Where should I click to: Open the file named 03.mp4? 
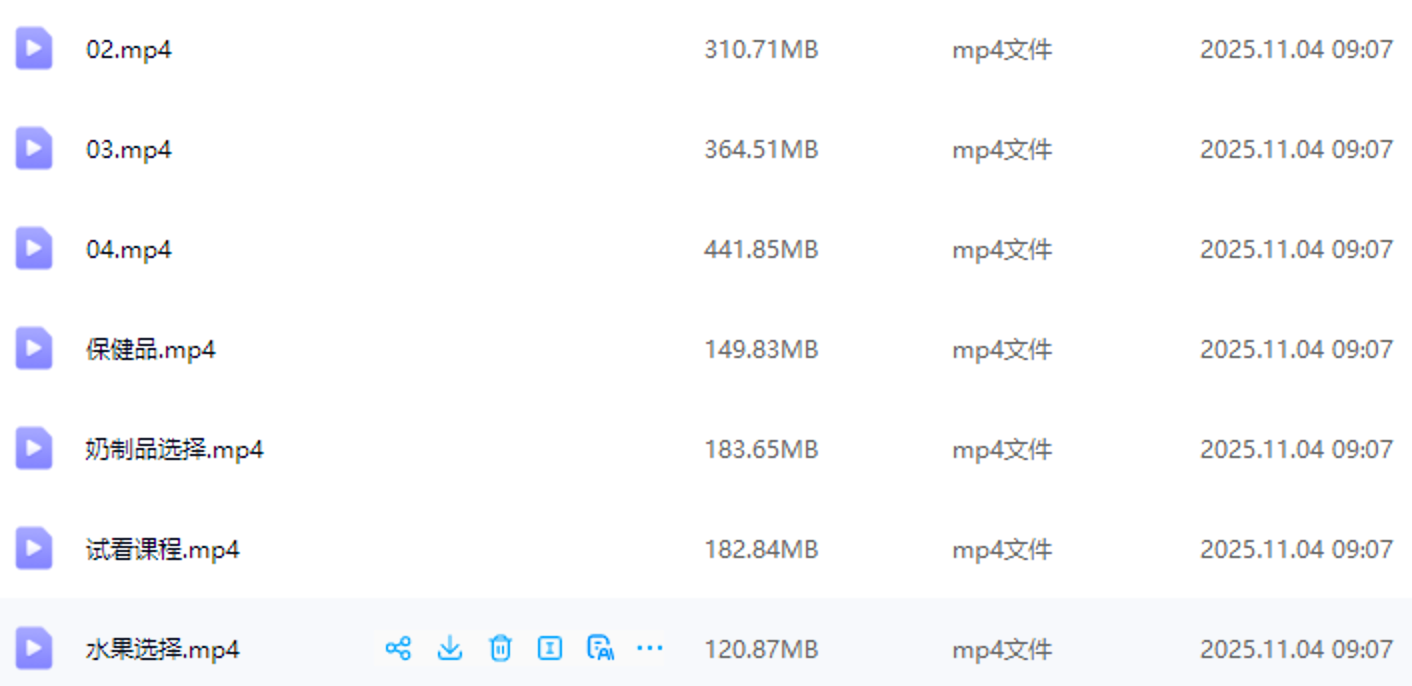[x=129, y=149]
